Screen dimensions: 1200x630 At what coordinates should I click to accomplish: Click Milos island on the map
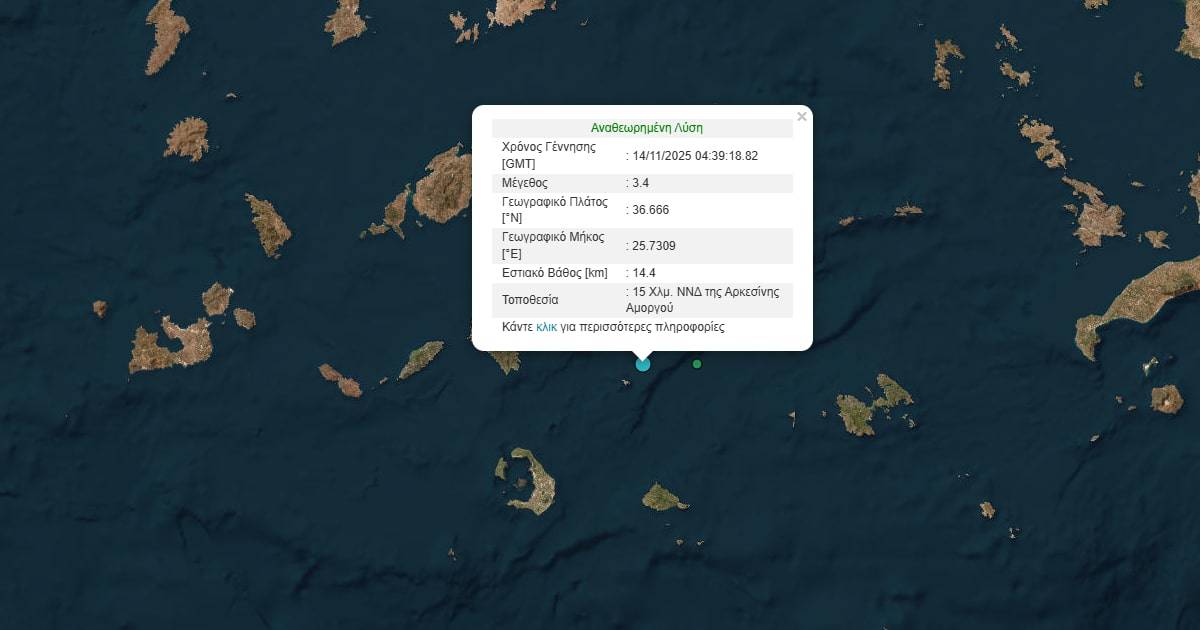click(170, 345)
